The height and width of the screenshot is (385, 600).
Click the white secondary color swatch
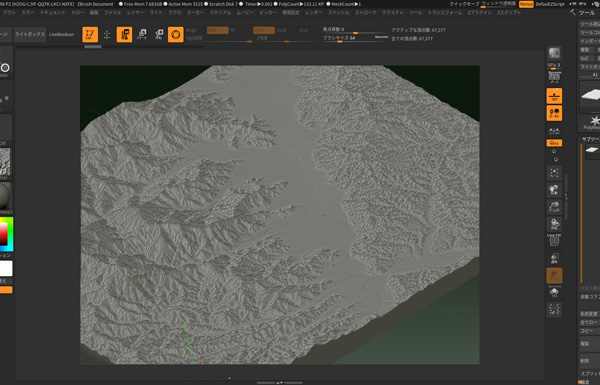point(6,268)
